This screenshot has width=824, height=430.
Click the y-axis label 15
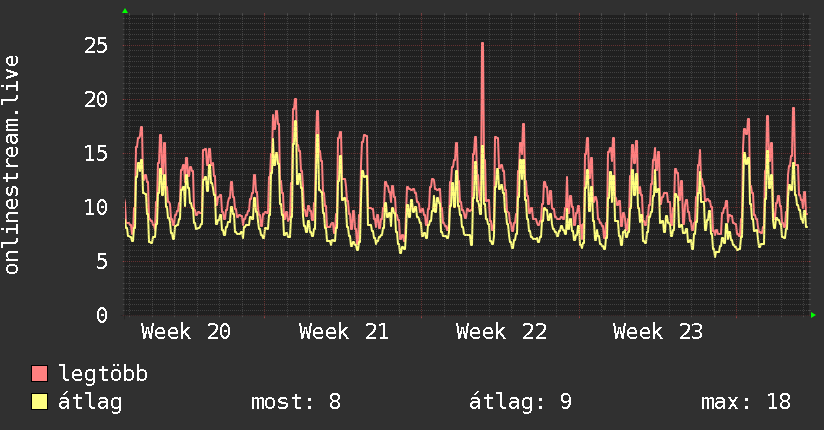pyautogui.click(x=96, y=153)
